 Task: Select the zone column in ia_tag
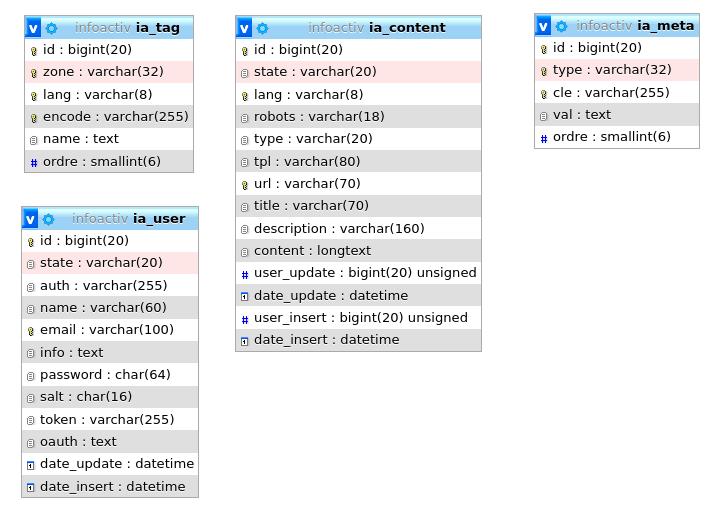(103, 72)
